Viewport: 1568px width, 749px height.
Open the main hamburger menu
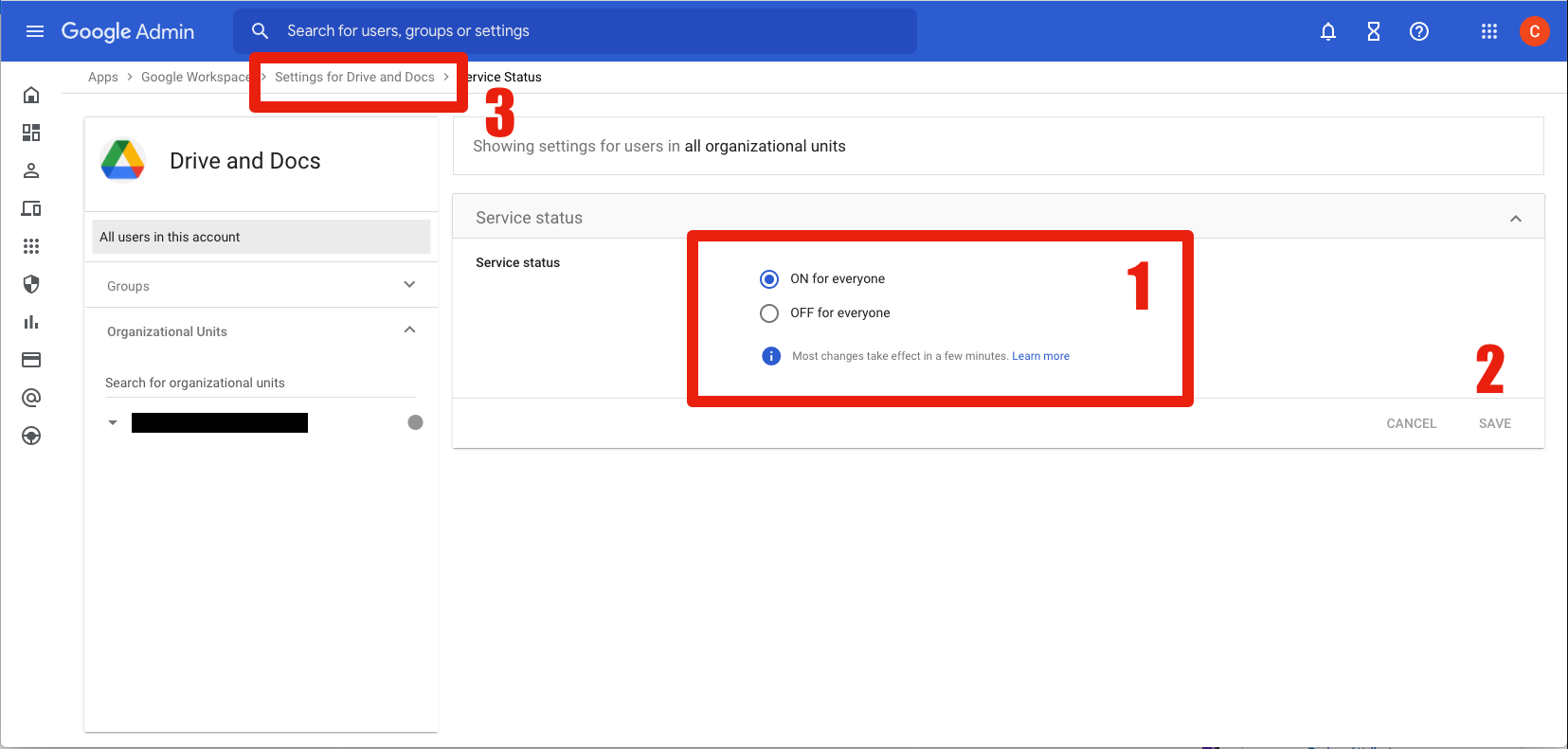click(35, 31)
